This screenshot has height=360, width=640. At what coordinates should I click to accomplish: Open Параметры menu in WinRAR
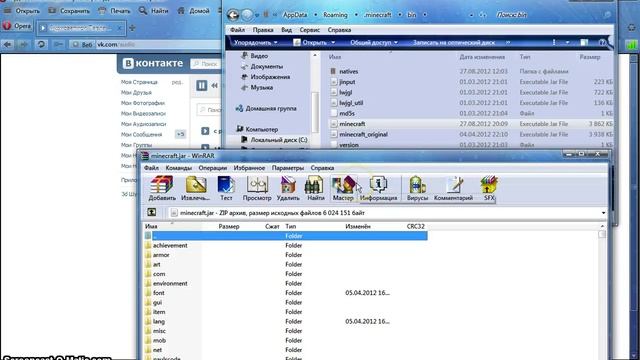pyautogui.click(x=287, y=168)
